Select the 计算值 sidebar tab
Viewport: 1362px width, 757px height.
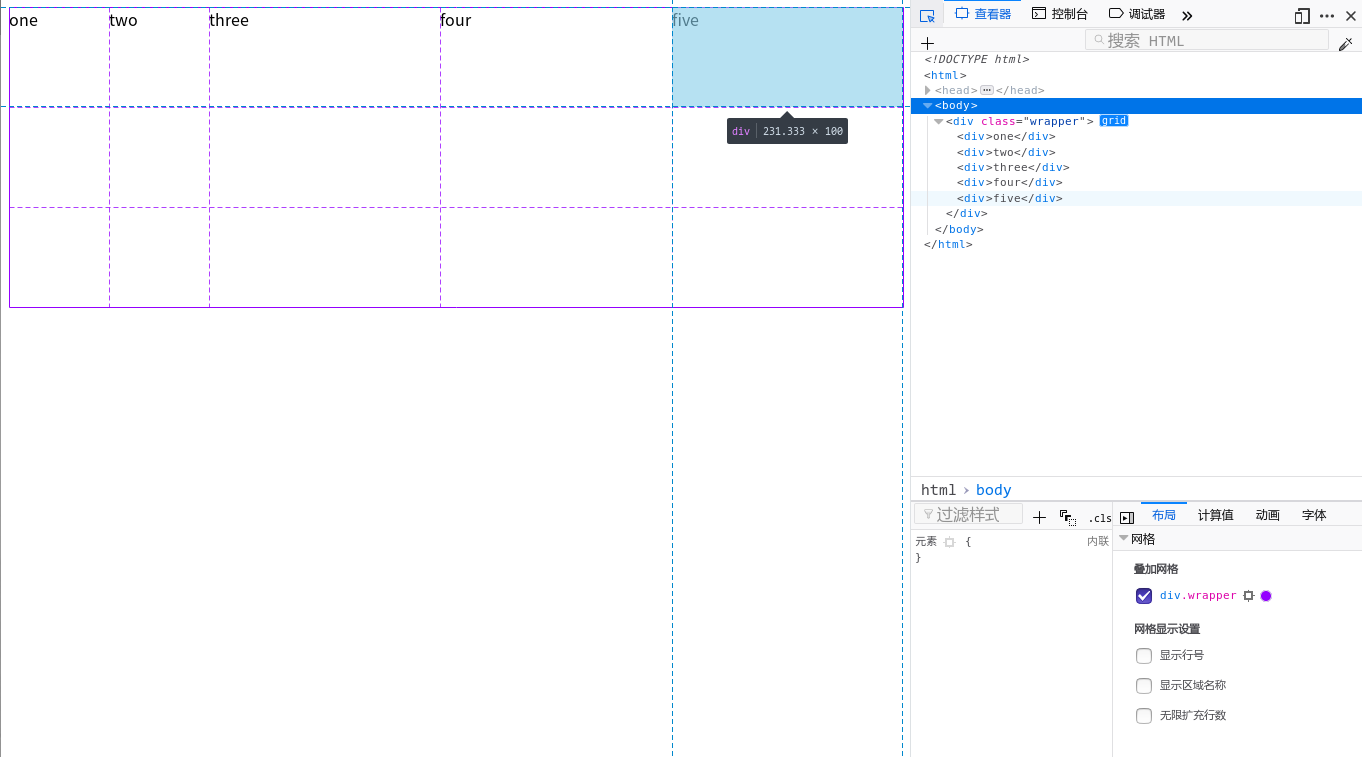coord(1216,515)
